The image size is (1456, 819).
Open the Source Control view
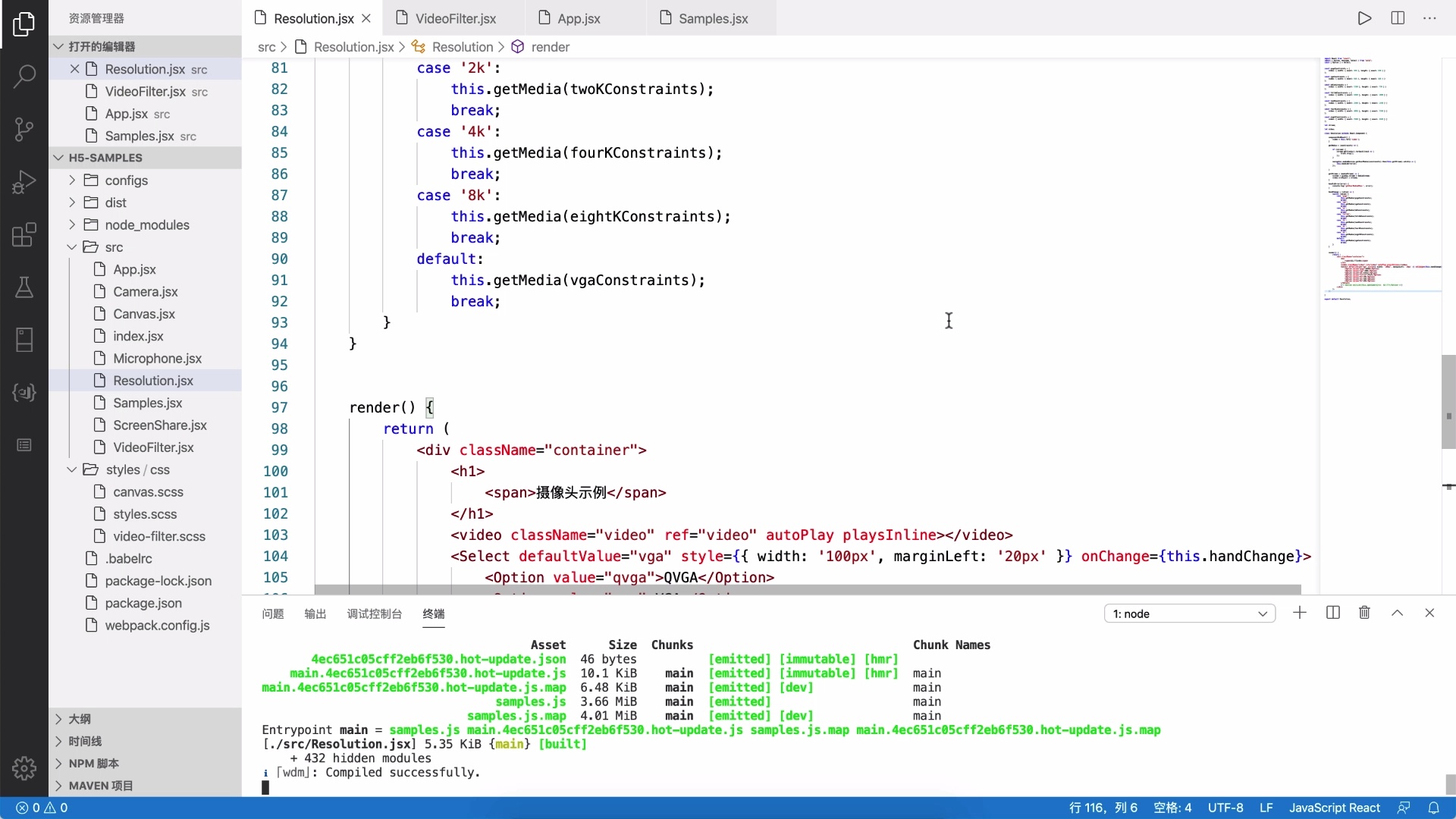pyautogui.click(x=24, y=129)
